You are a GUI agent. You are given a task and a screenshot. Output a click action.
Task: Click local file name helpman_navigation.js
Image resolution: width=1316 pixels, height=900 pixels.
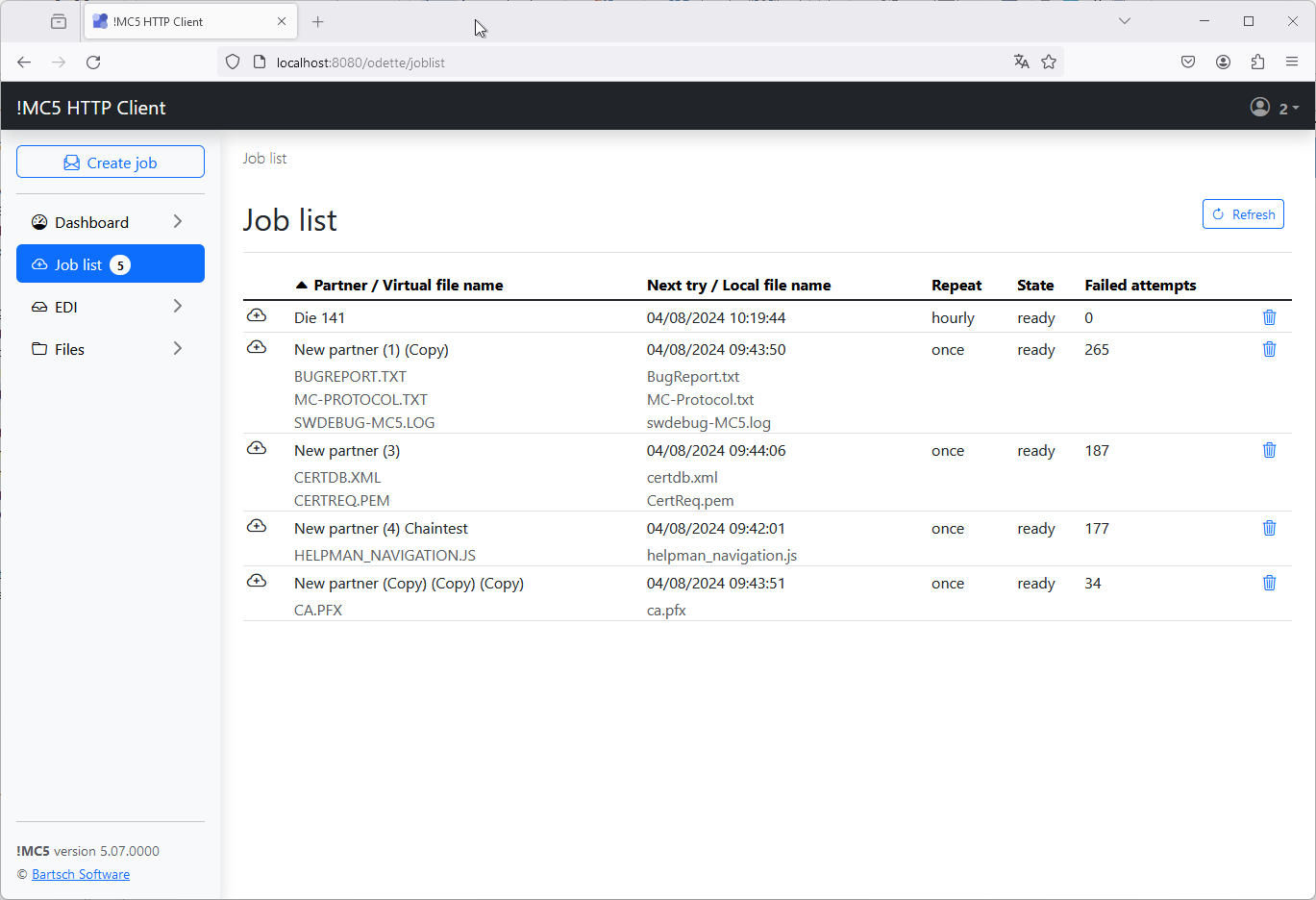tap(722, 555)
